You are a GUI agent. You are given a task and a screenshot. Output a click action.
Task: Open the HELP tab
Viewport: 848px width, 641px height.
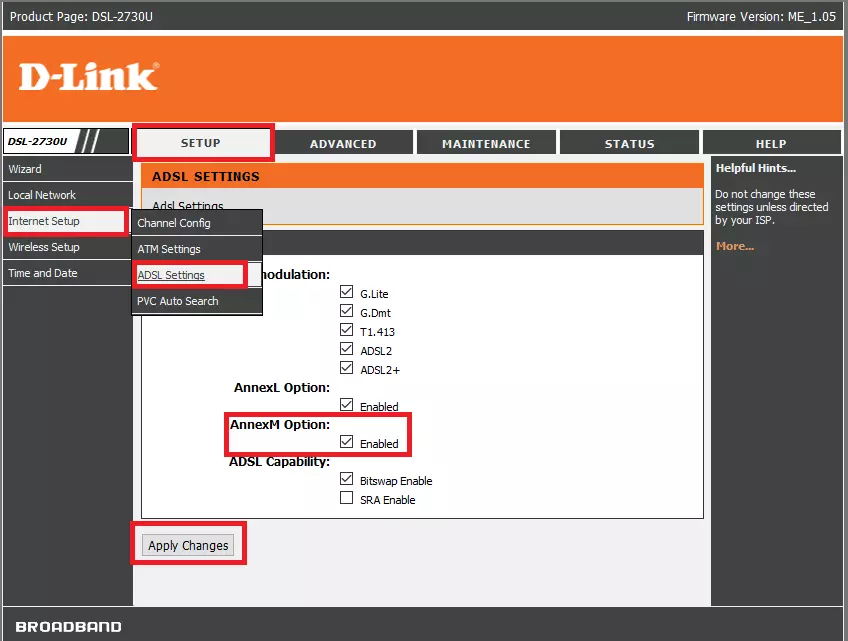click(771, 144)
